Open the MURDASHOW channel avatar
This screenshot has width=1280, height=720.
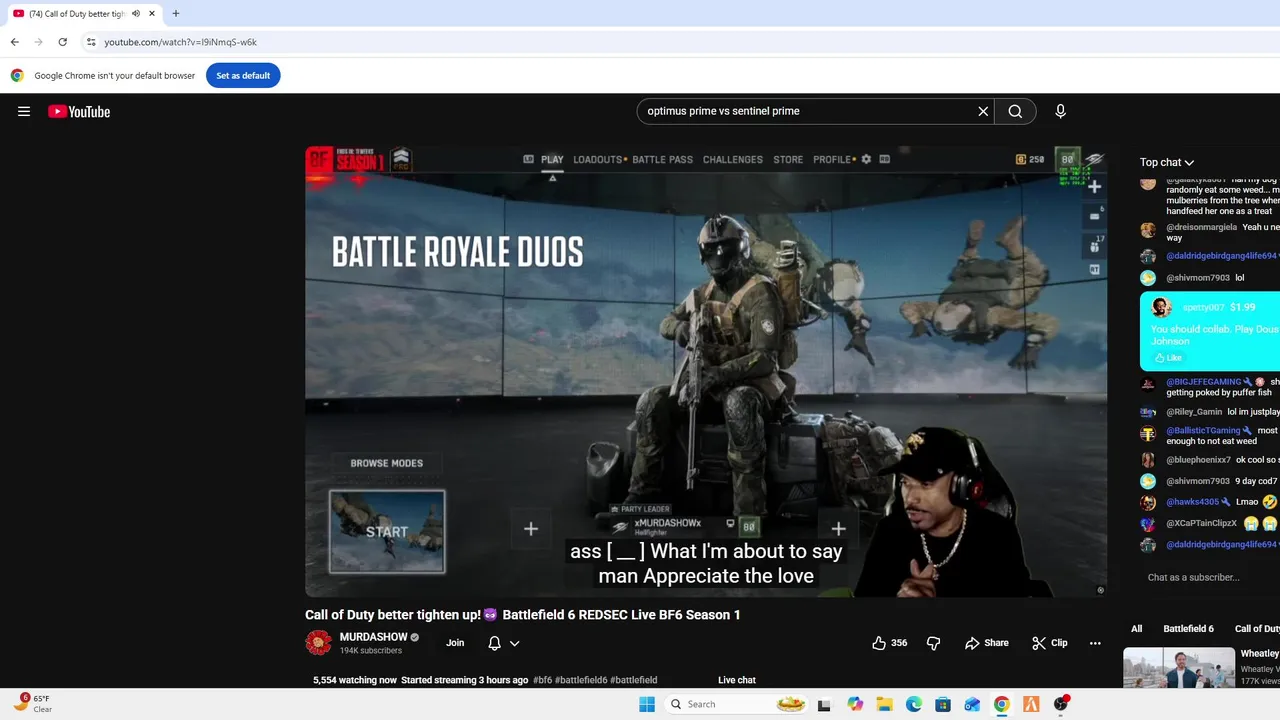[318, 643]
